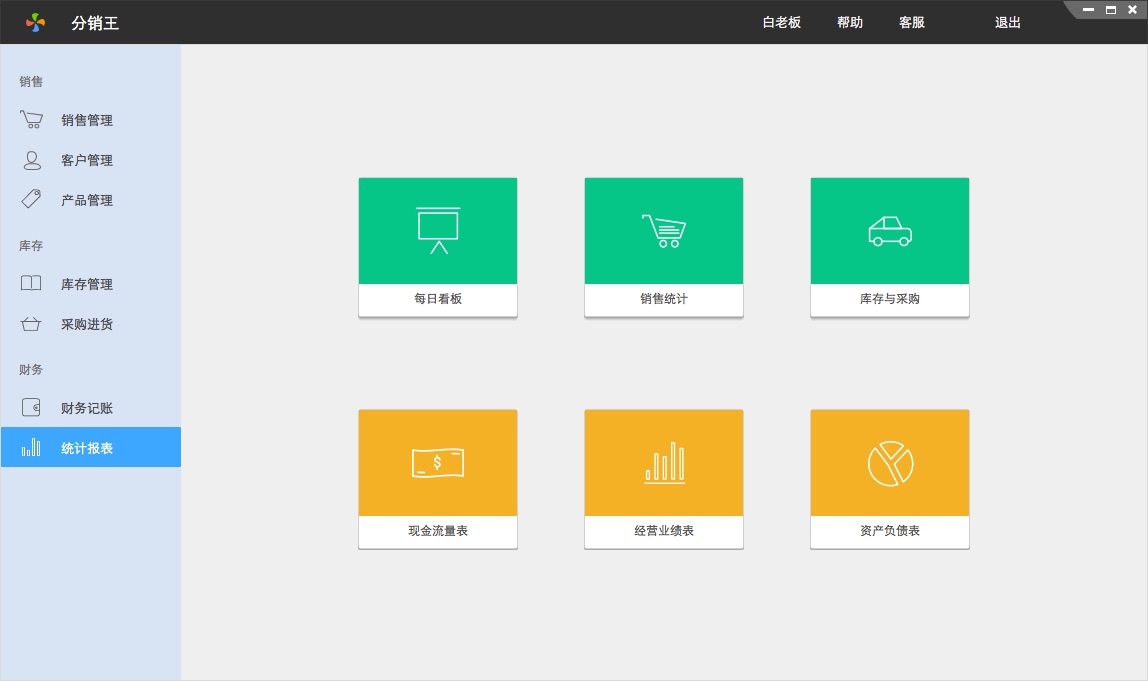The image size is (1148, 681).
Task: Click the 现金流量表 banknote icon
Action: coord(438,463)
